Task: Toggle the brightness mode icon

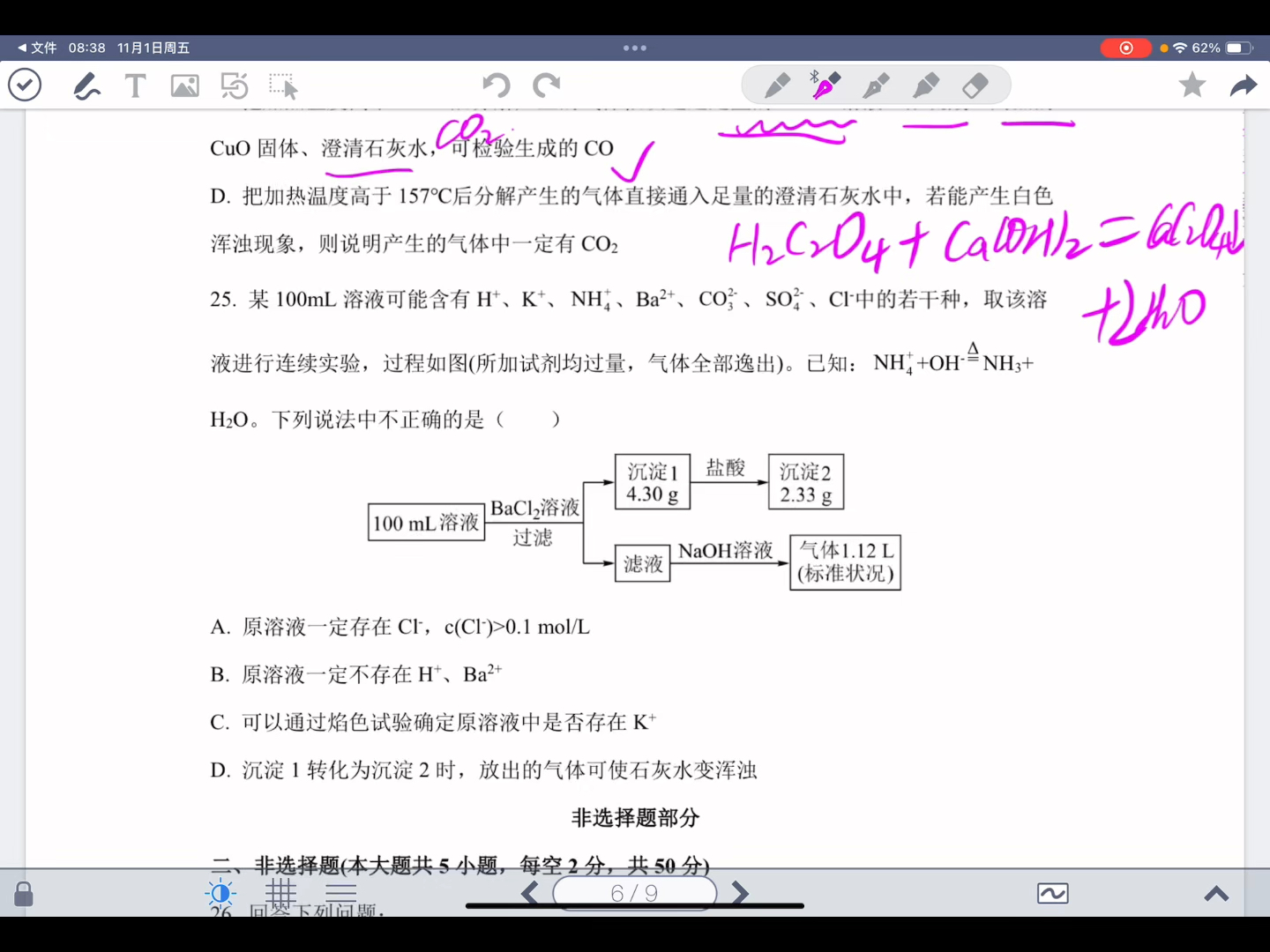Action: pyautogui.click(x=220, y=893)
